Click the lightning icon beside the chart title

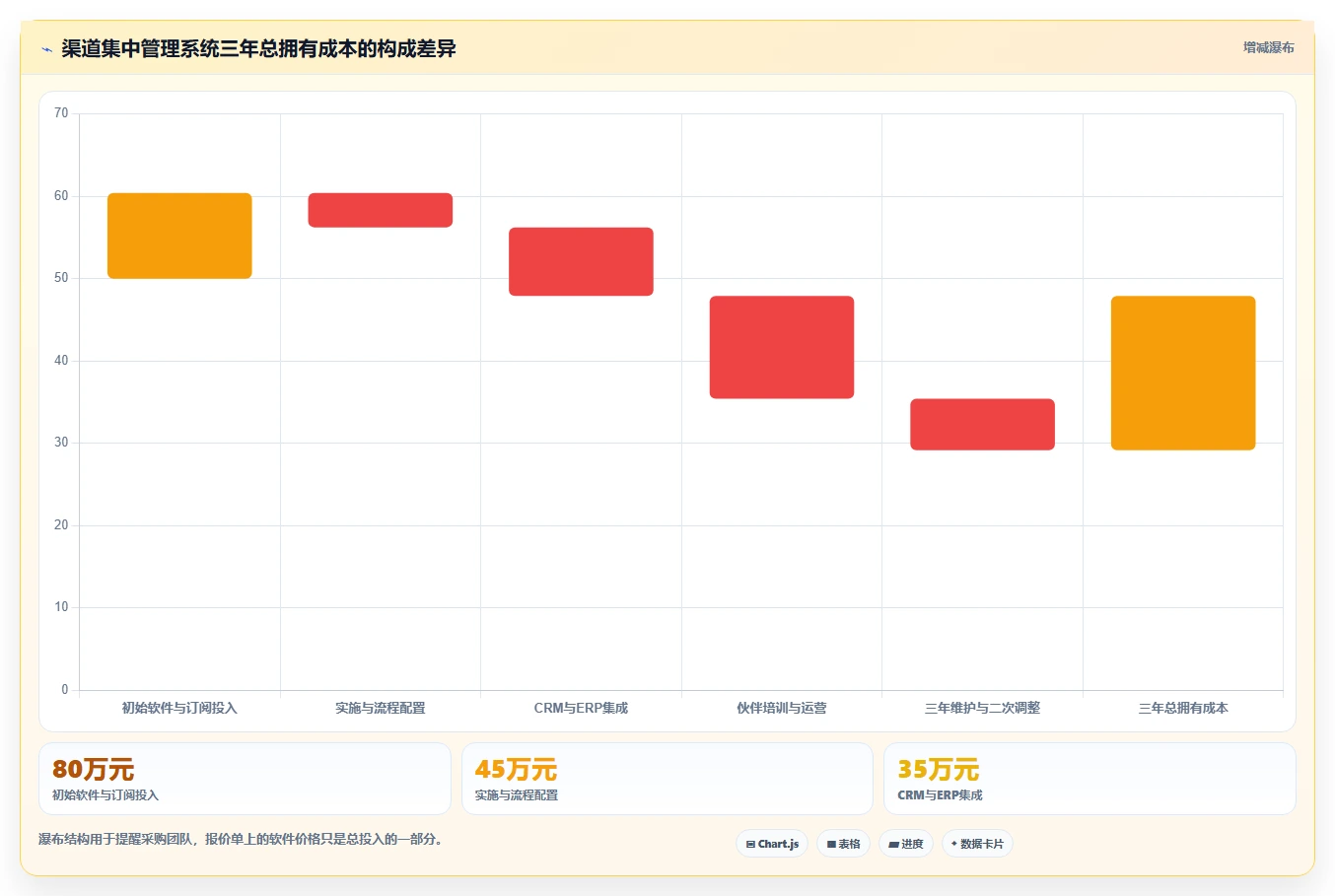tap(46, 49)
